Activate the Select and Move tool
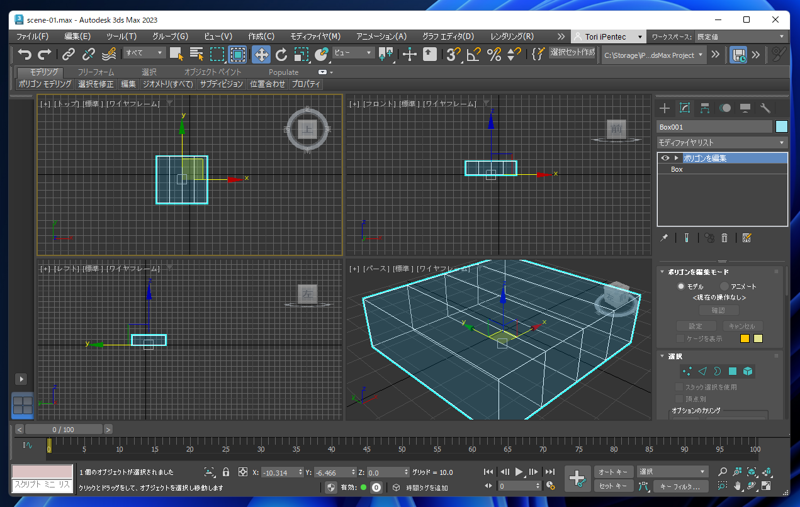Viewport: 800px width, 507px height. (x=261, y=54)
